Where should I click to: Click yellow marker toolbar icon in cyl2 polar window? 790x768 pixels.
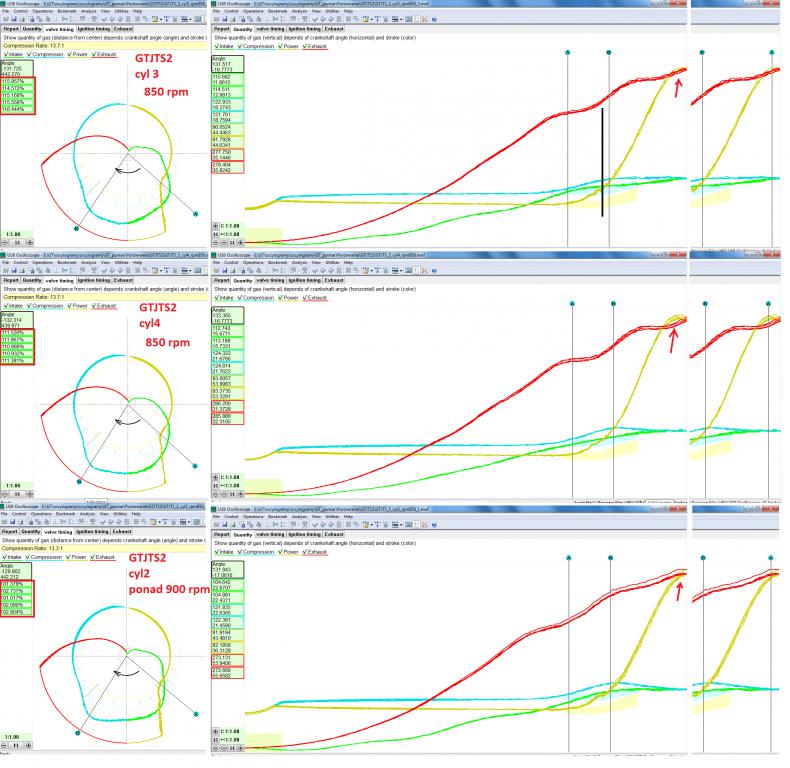153,522
